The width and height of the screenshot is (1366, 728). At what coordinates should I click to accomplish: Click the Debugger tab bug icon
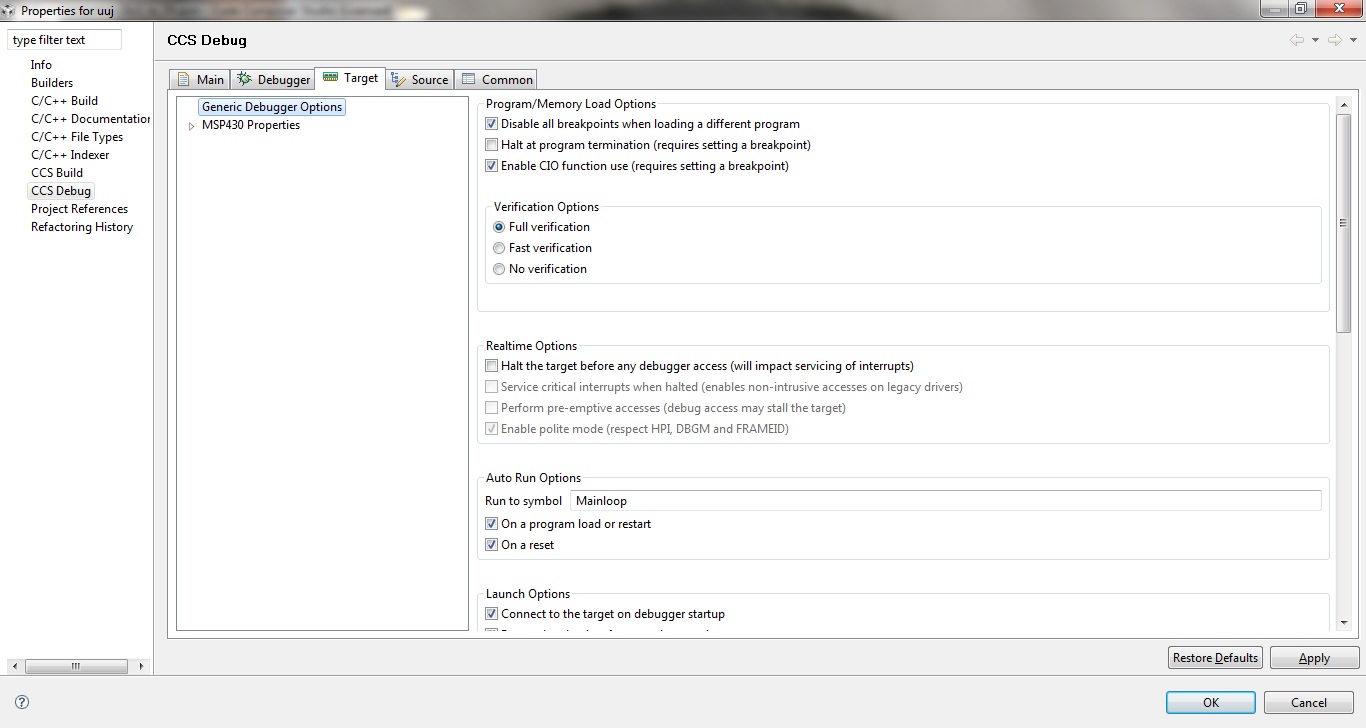[x=244, y=79]
